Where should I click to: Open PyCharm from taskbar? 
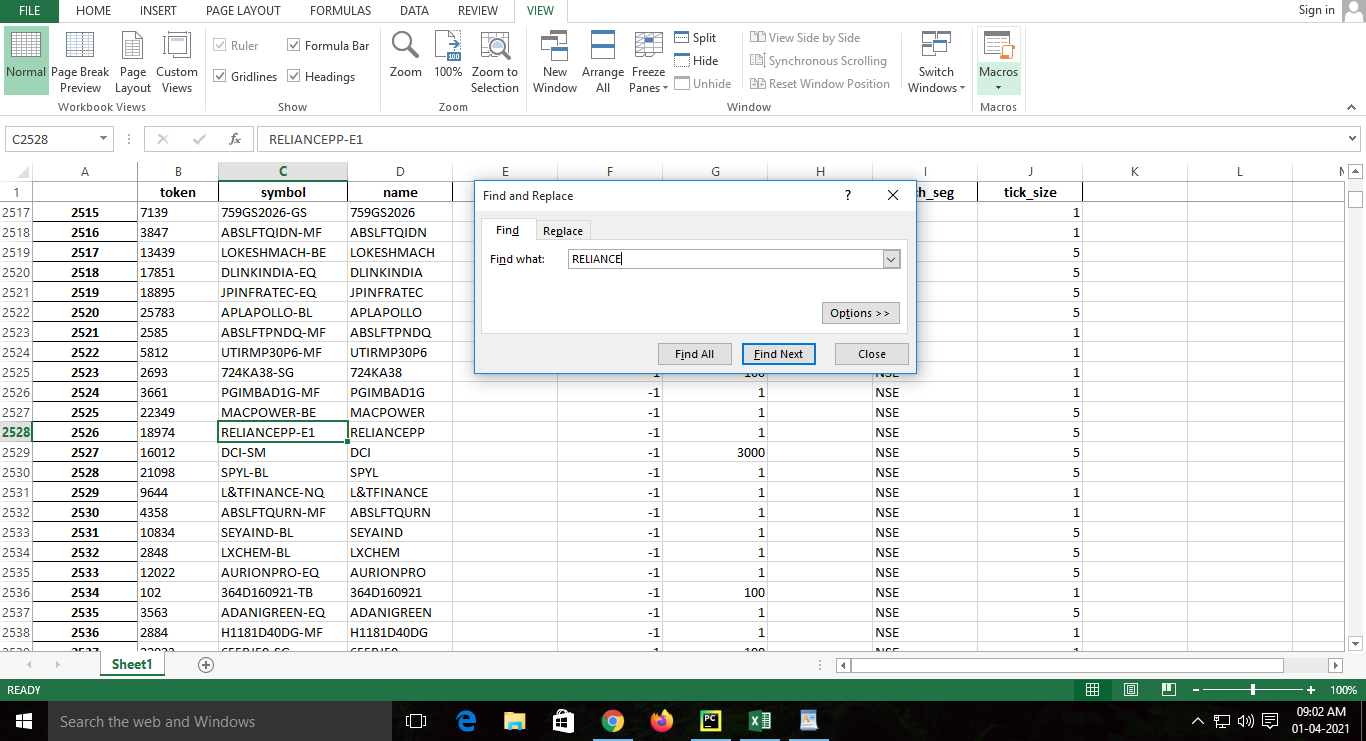pyautogui.click(x=710, y=721)
